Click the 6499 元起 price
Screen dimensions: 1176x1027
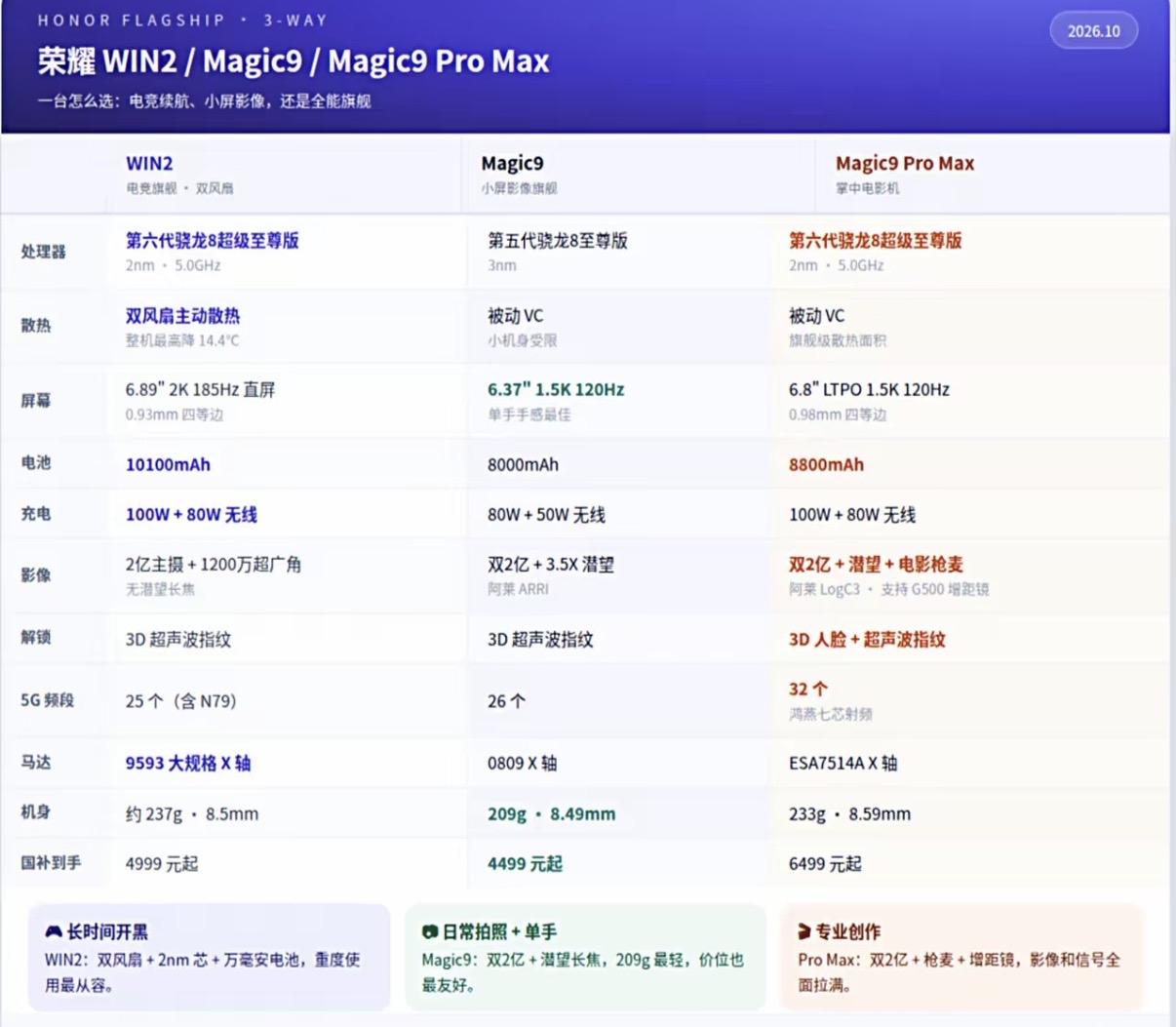825,863
